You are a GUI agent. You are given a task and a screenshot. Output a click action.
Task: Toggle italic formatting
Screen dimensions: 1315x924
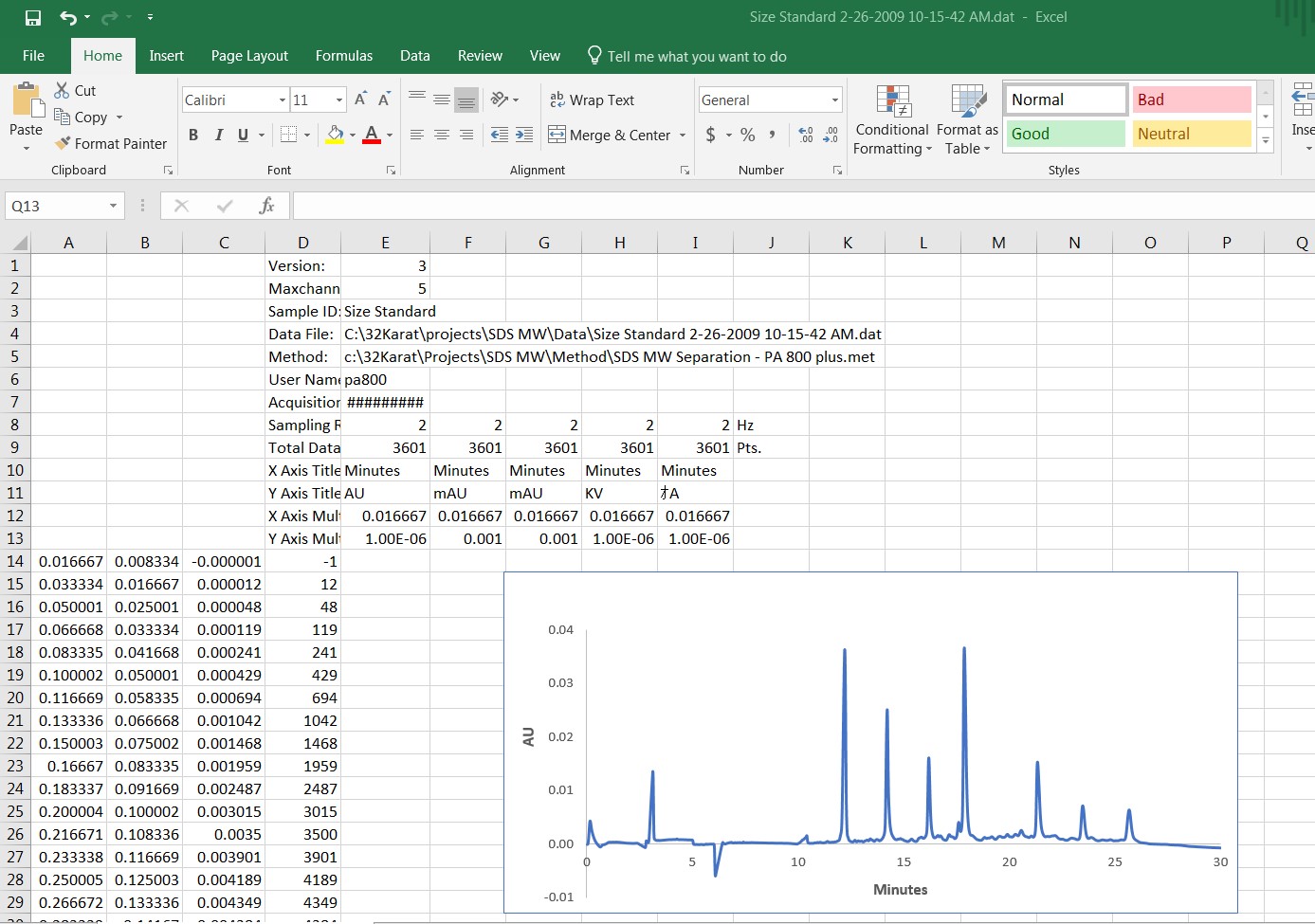pyautogui.click(x=218, y=135)
